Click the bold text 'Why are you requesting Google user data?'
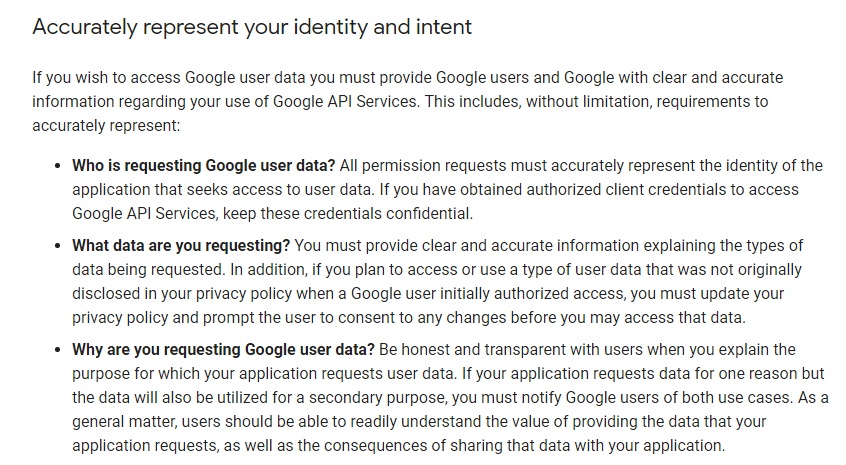The width and height of the screenshot is (846, 465). click(223, 350)
